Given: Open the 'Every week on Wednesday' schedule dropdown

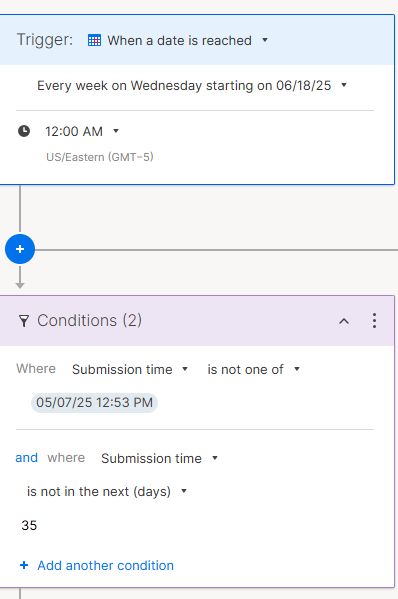Looking at the screenshot, I should [x=192, y=85].
